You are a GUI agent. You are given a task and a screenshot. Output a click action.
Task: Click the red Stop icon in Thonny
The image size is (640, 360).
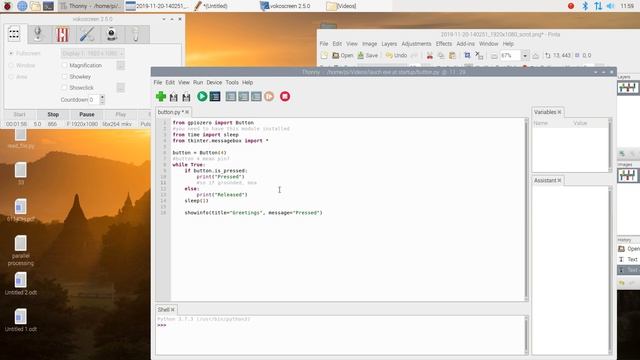285,96
